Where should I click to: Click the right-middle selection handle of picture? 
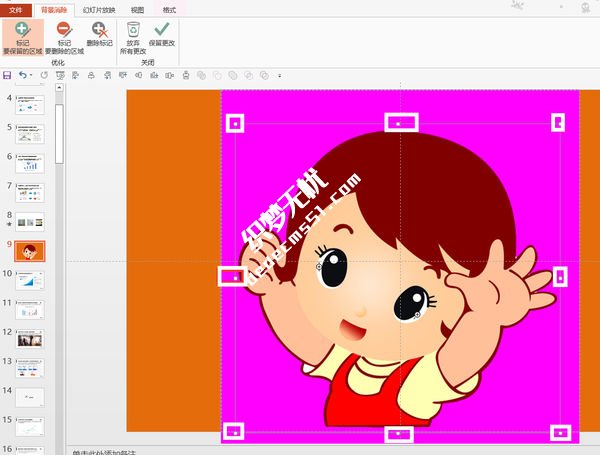tap(560, 276)
